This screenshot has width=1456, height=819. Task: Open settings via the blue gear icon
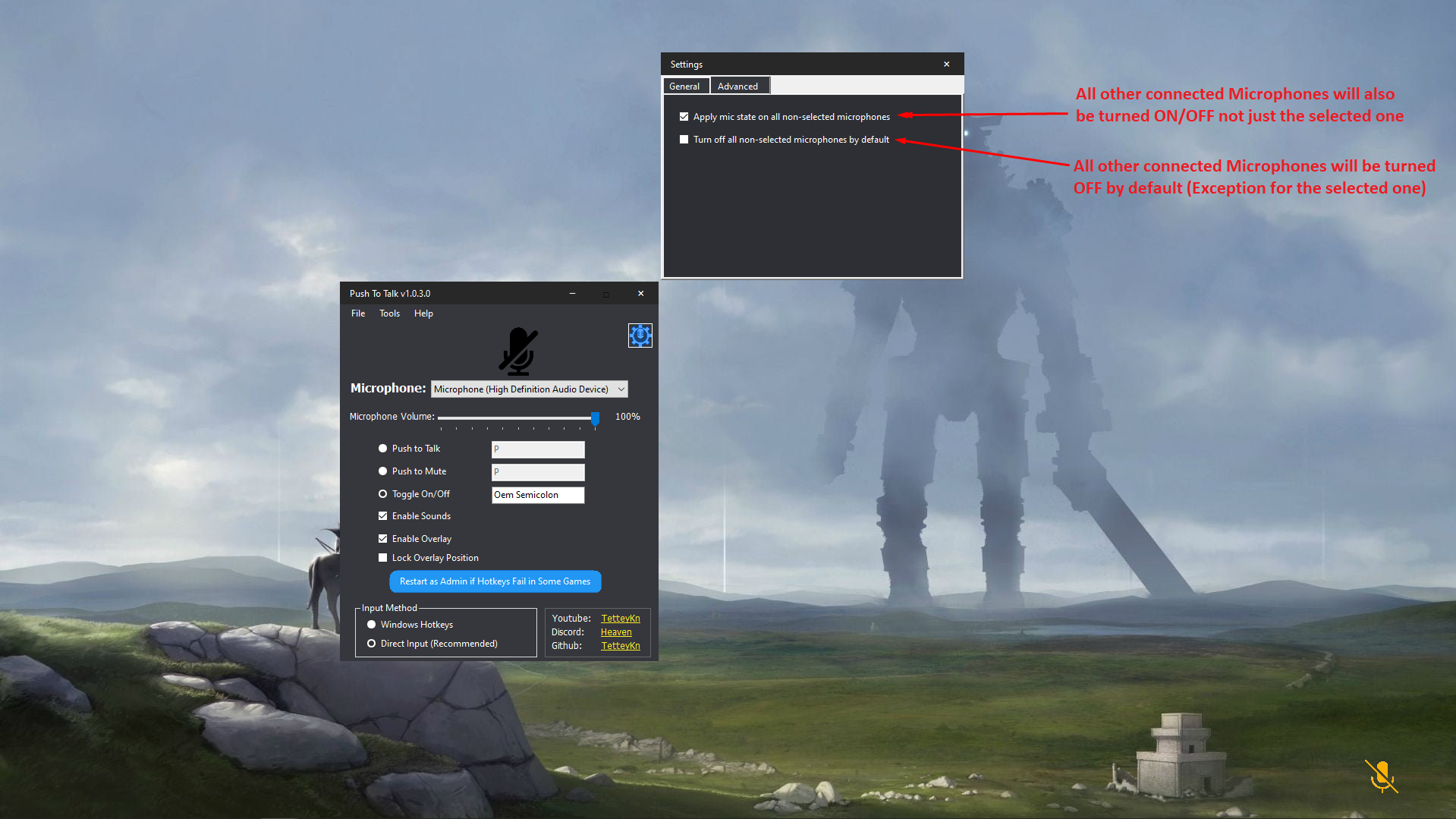[640, 335]
